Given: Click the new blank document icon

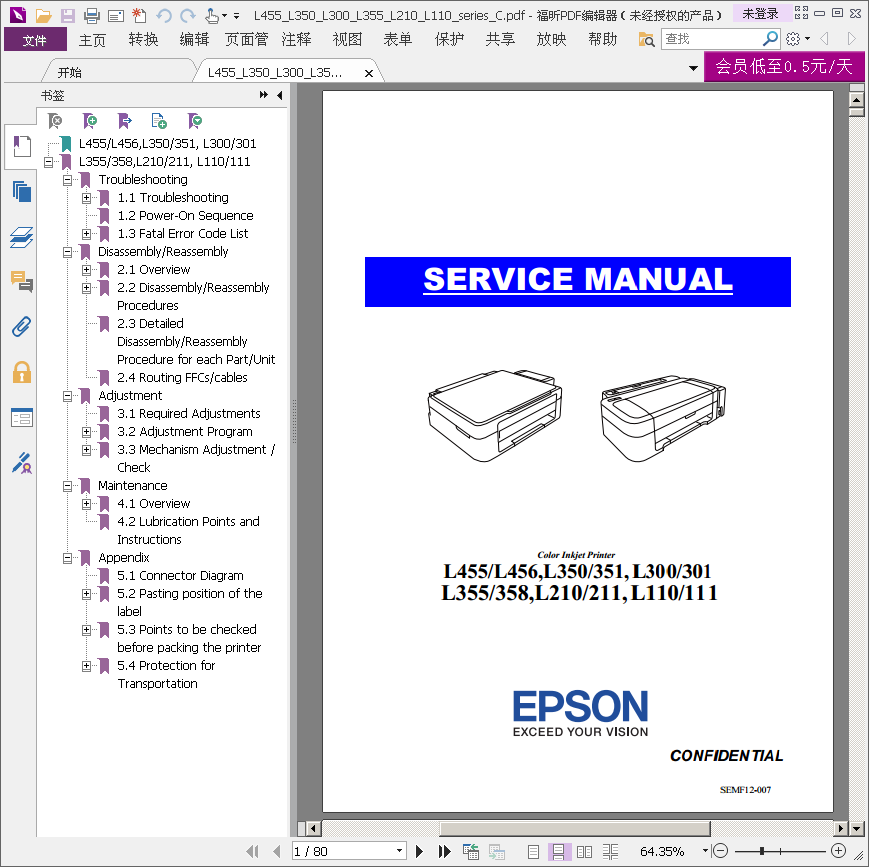Looking at the screenshot, I should 139,15.
